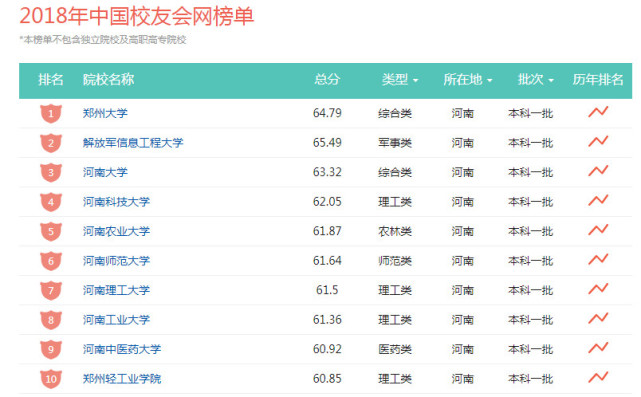Click the 军事类 type cell
Viewport: 641px width, 397px height.
pyautogui.click(x=395, y=143)
